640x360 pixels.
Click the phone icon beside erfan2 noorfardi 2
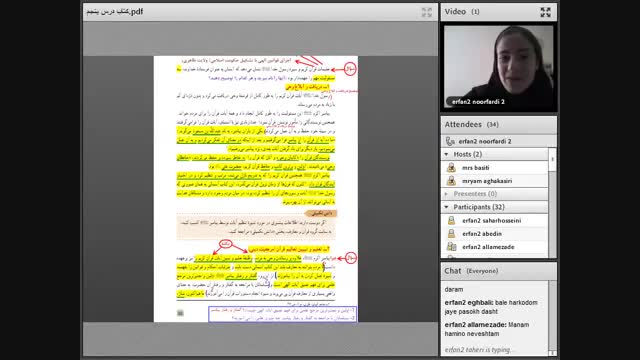[x=450, y=141]
